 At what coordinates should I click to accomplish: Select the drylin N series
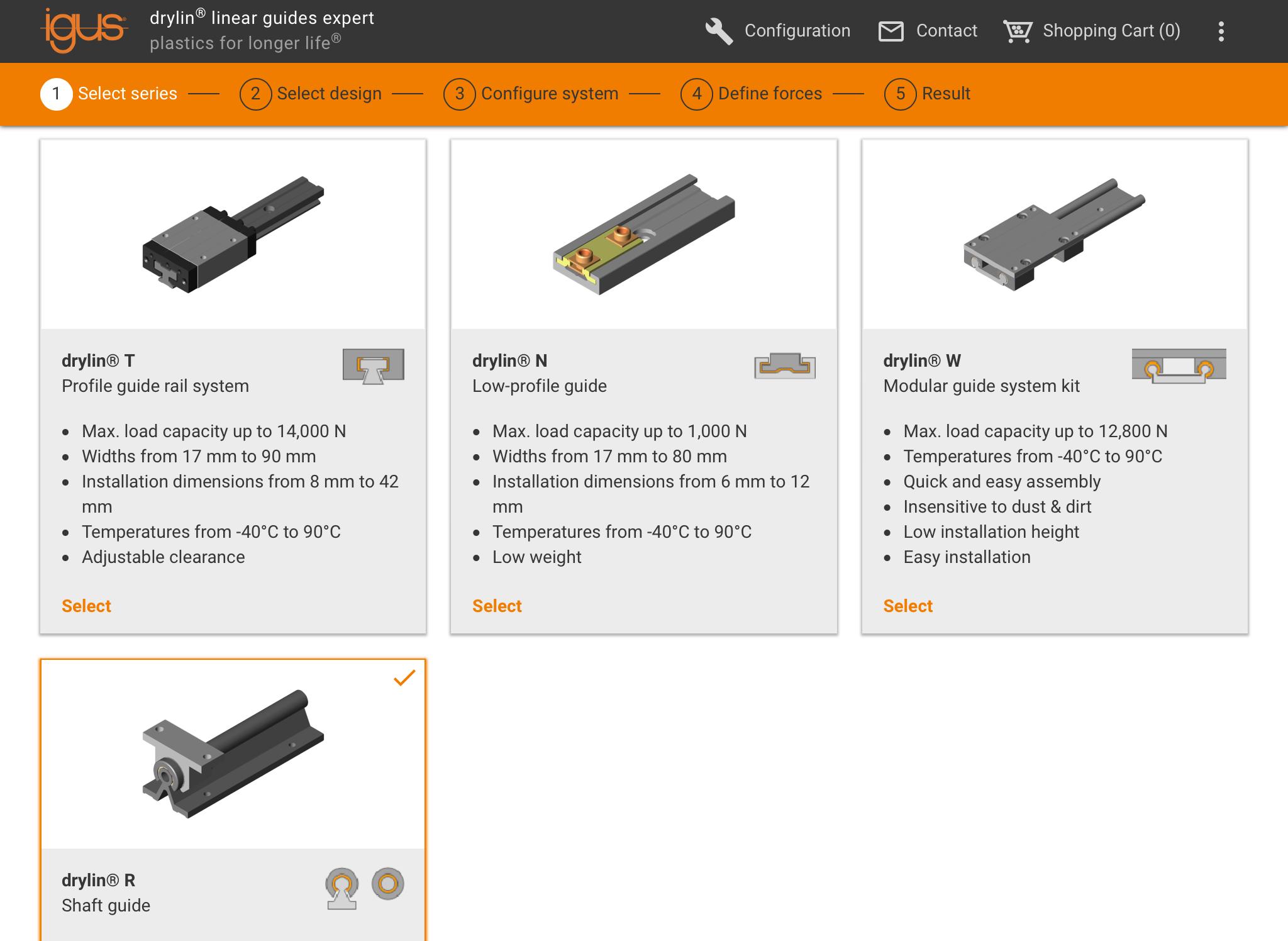coord(497,606)
